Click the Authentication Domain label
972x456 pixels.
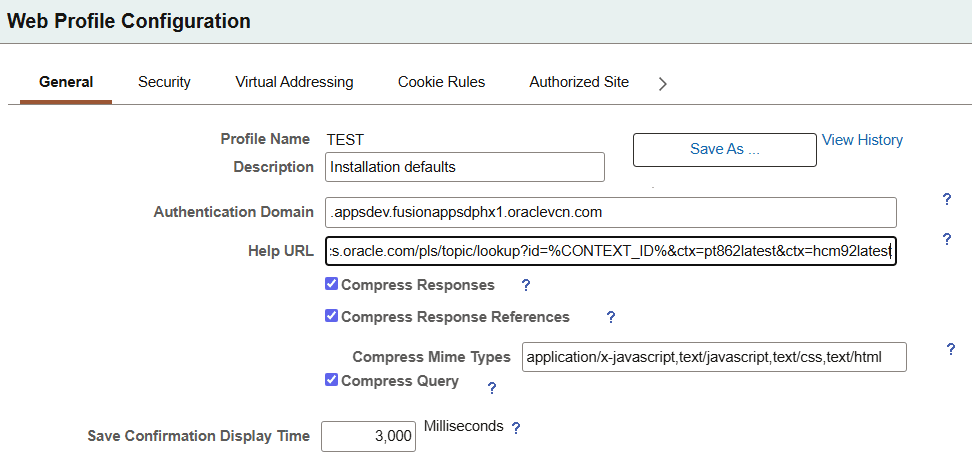point(234,212)
